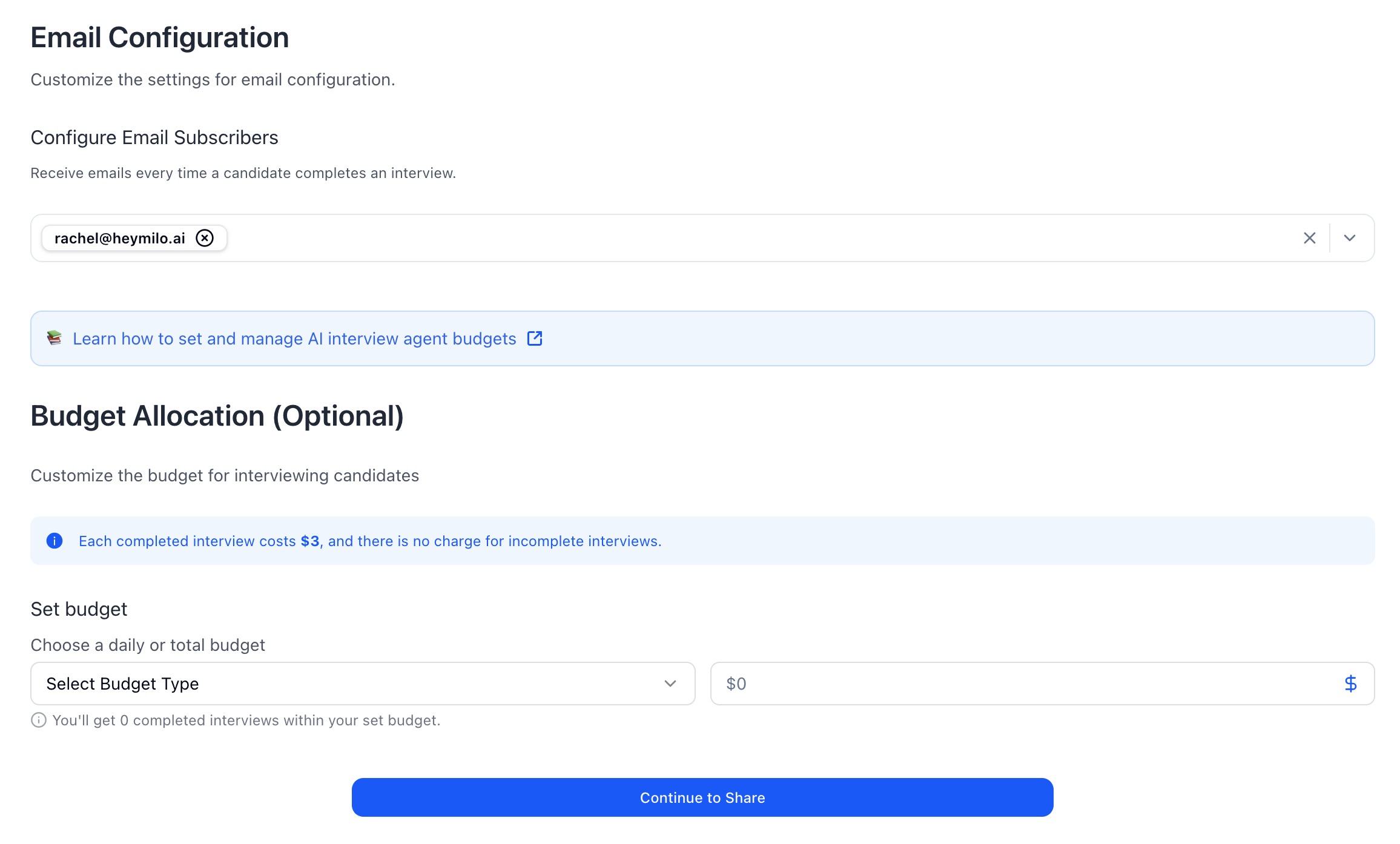Click the outlined info icon below budget type
The image size is (1400, 844).
tap(39, 720)
